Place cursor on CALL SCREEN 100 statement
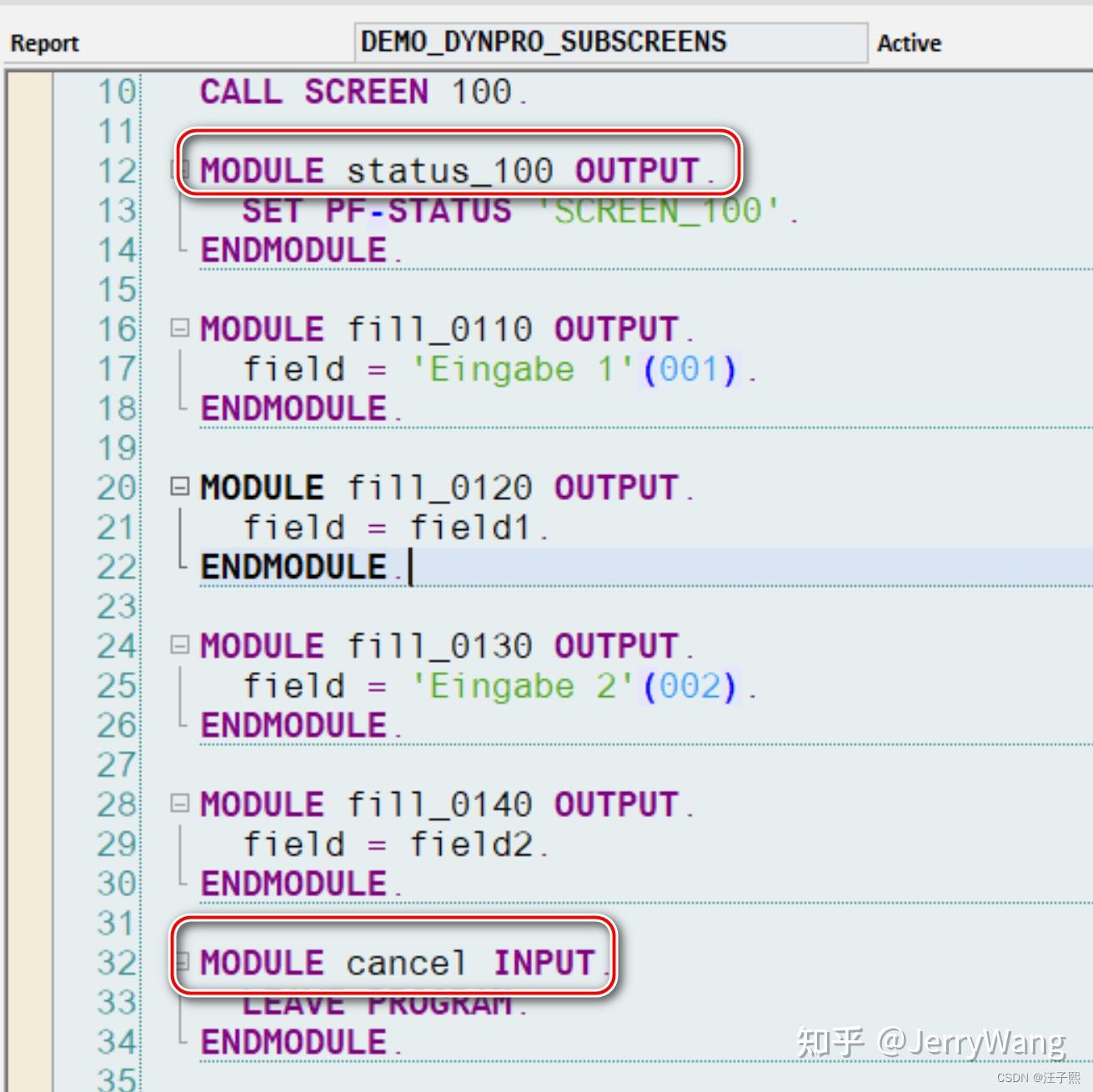1093x1092 pixels. pos(350,92)
